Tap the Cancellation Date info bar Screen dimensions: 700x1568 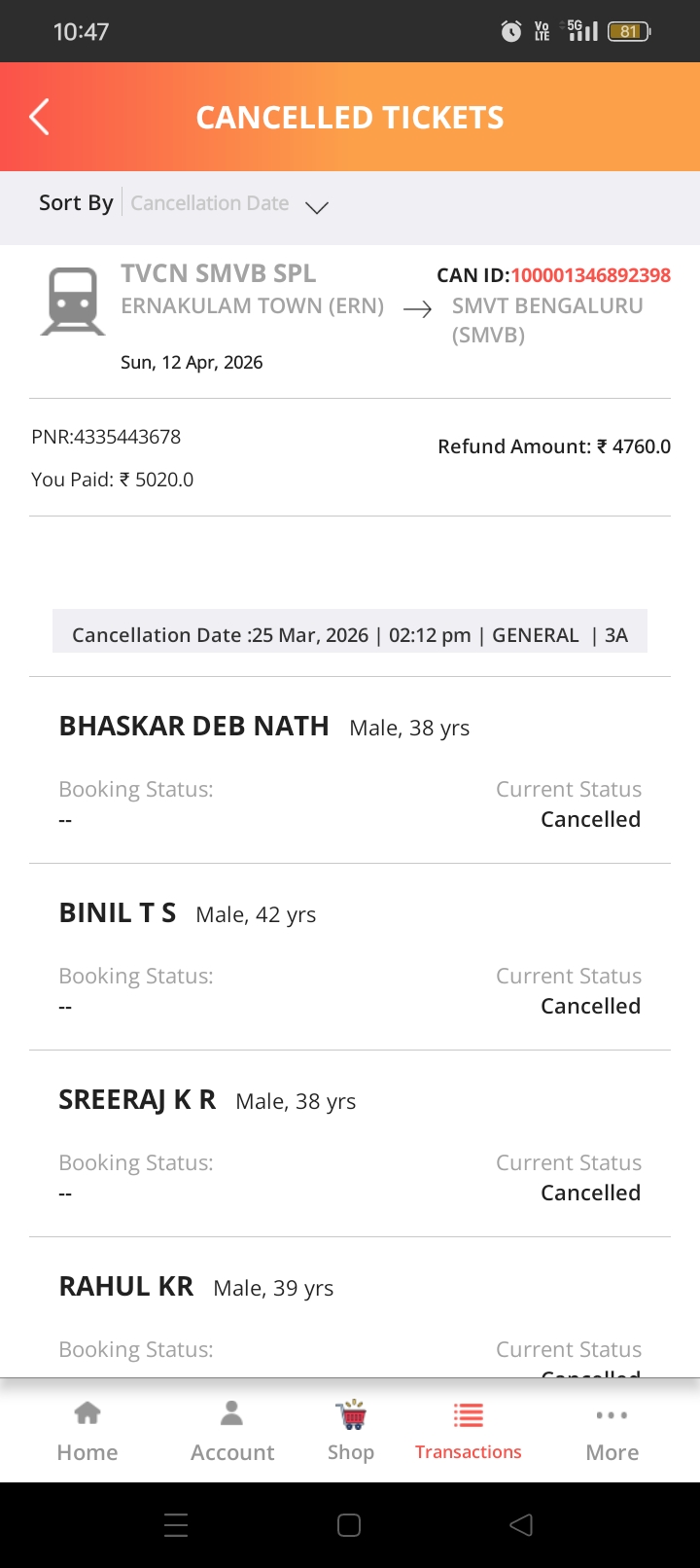pos(350,634)
